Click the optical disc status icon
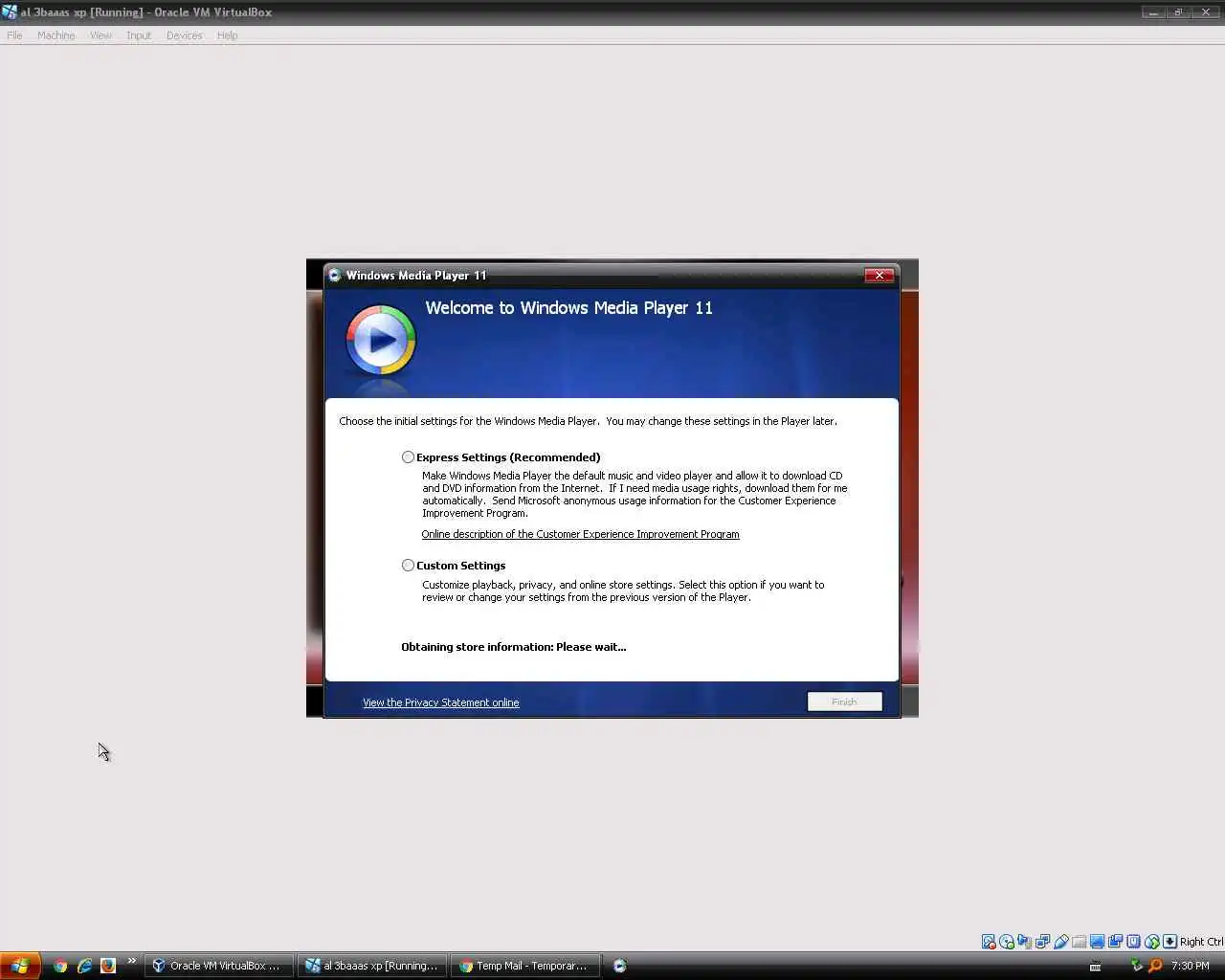The height and width of the screenshot is (980, 1225). pyautogui.click(x=1007, y=942)
